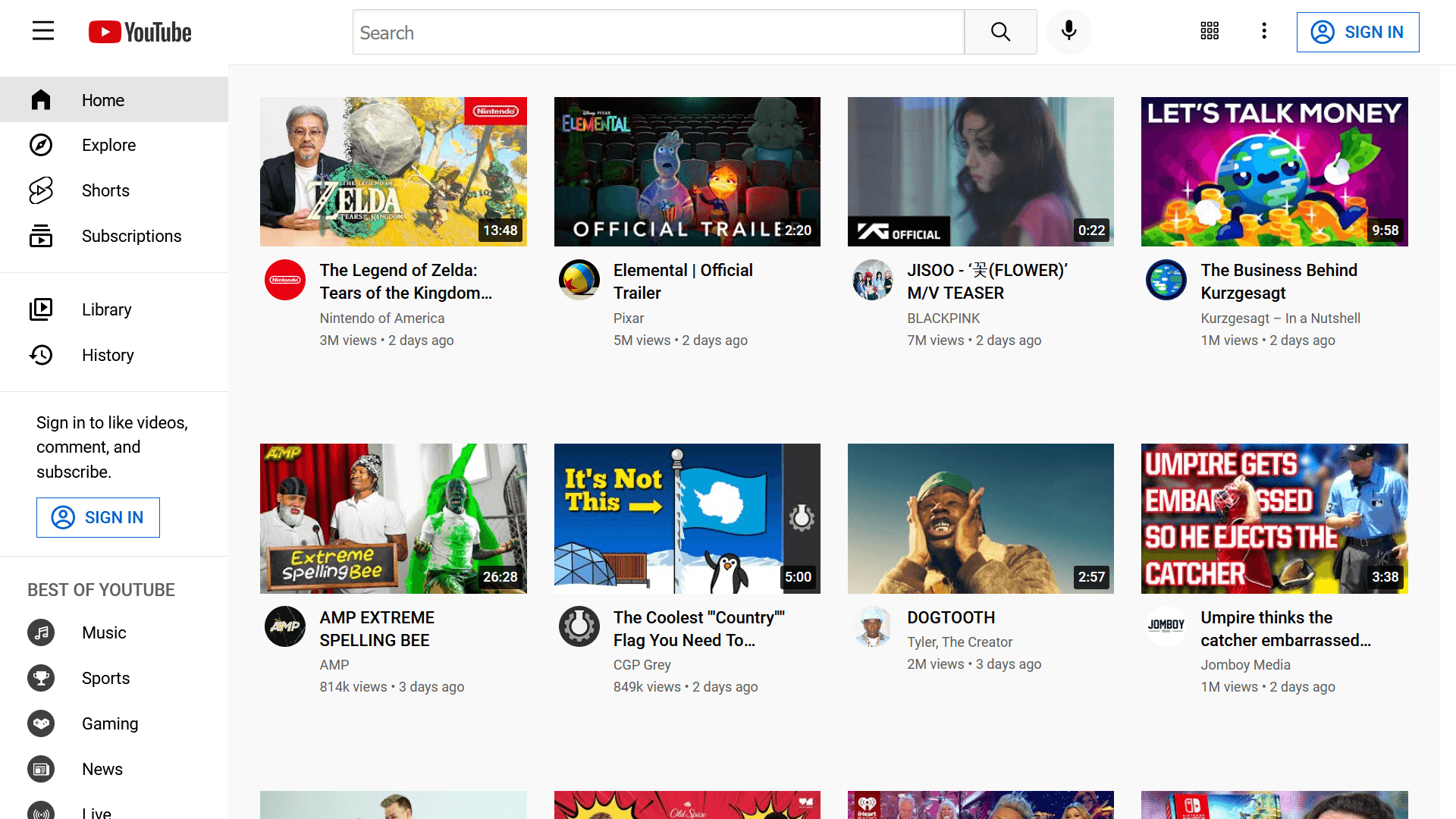Click the Subscriptions icon
Image resolution: width=1456 pixels, height=819 pixels.
click(41, 236)
